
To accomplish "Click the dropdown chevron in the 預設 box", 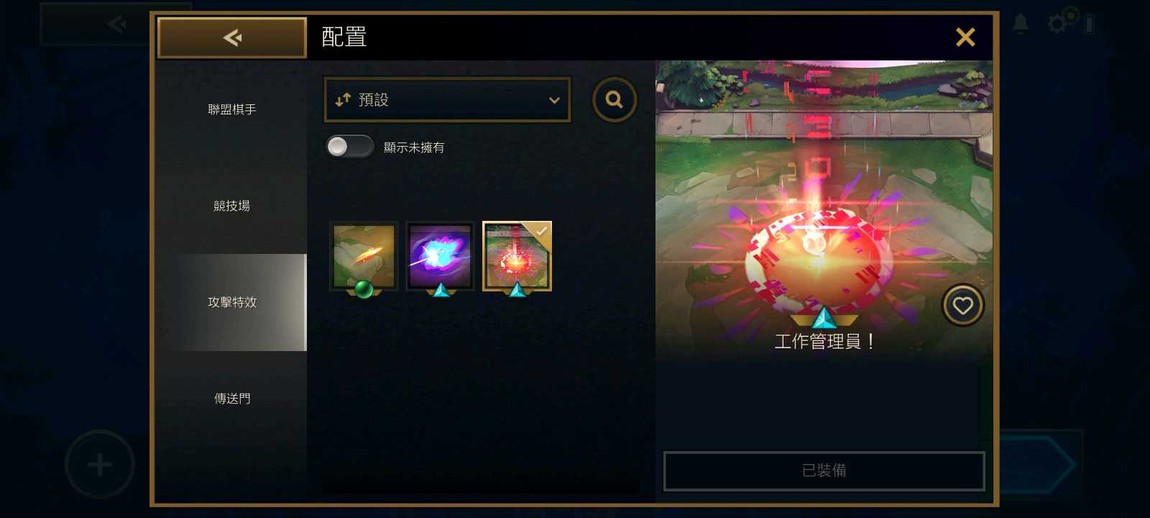I will tap(554, 101).
